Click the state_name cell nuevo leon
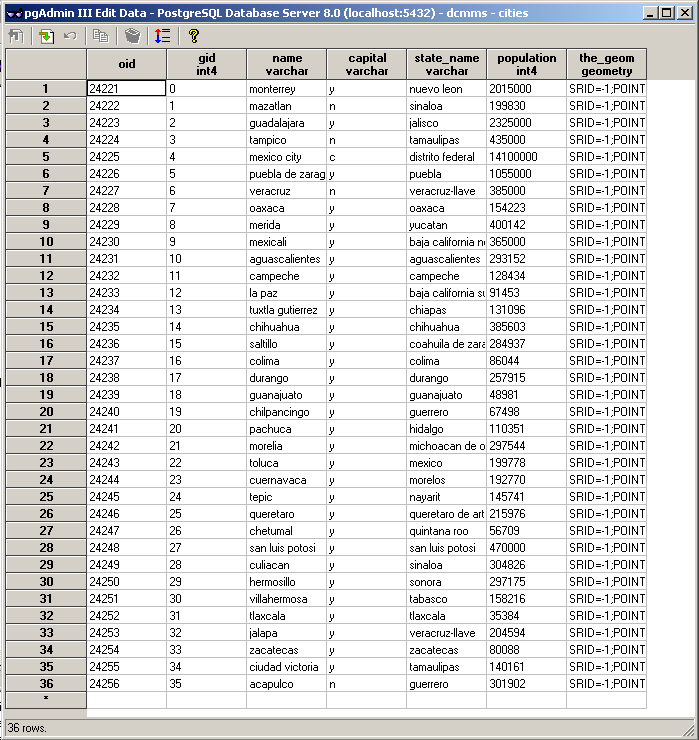The image size is (699, 740). pyautogui.click(x=446, y=89)
